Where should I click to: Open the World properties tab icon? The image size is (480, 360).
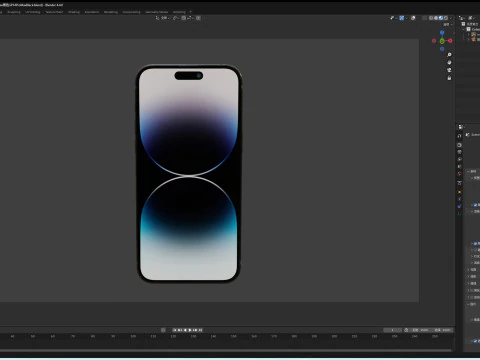[459, 173]
